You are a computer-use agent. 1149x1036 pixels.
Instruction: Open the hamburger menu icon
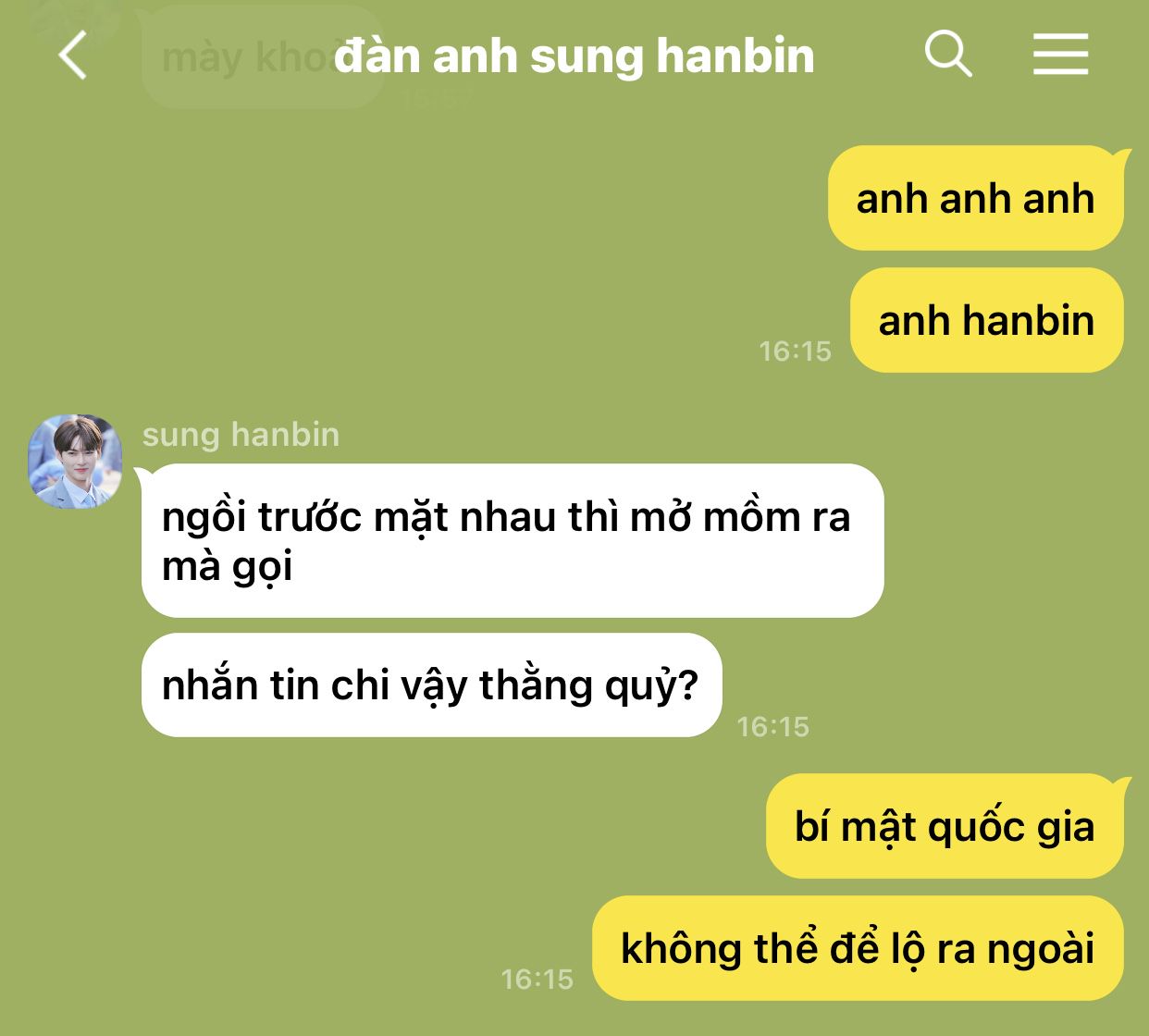click(x=1060, y=54)
